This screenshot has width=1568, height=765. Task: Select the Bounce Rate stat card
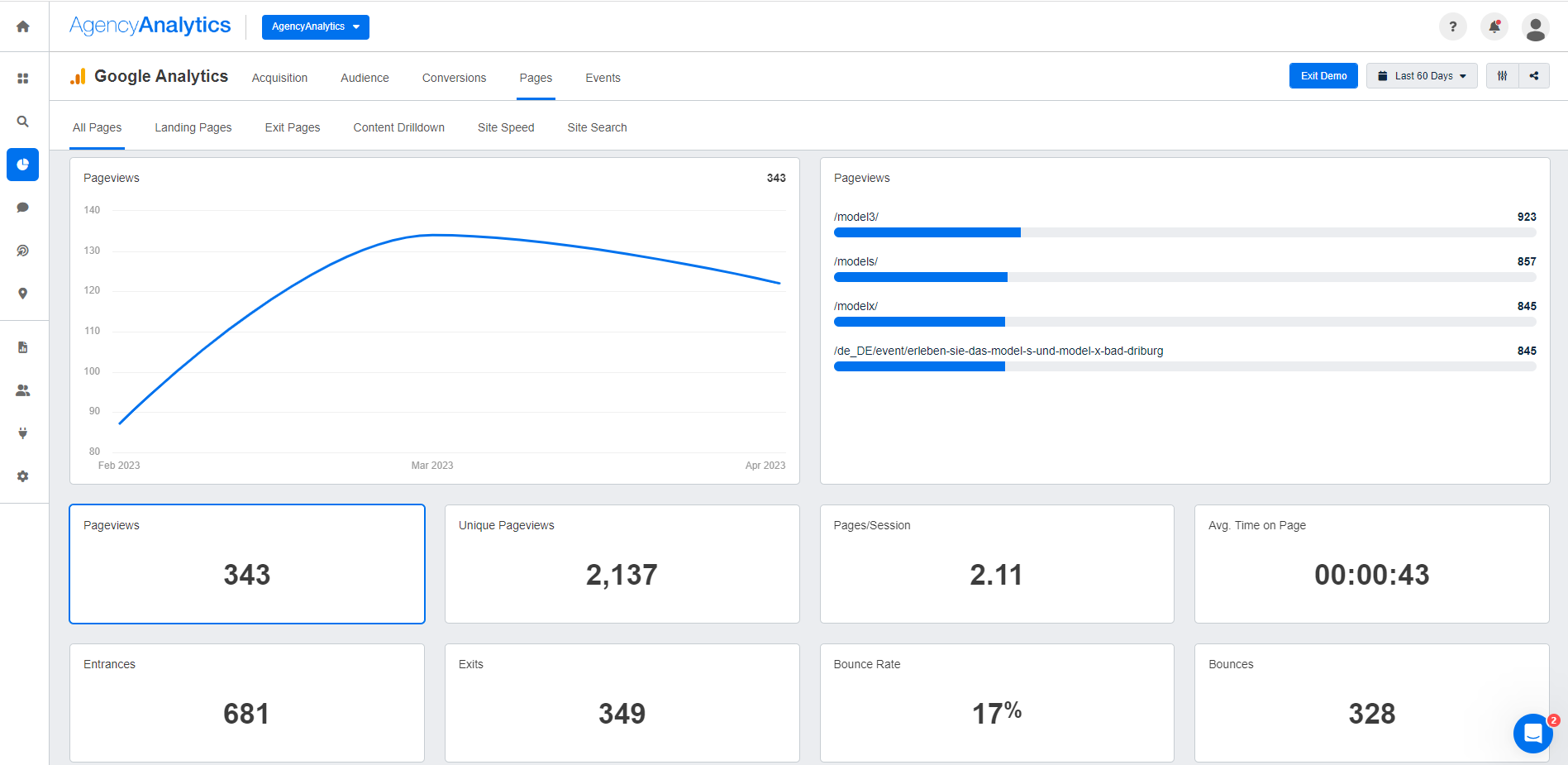[997, 703]
